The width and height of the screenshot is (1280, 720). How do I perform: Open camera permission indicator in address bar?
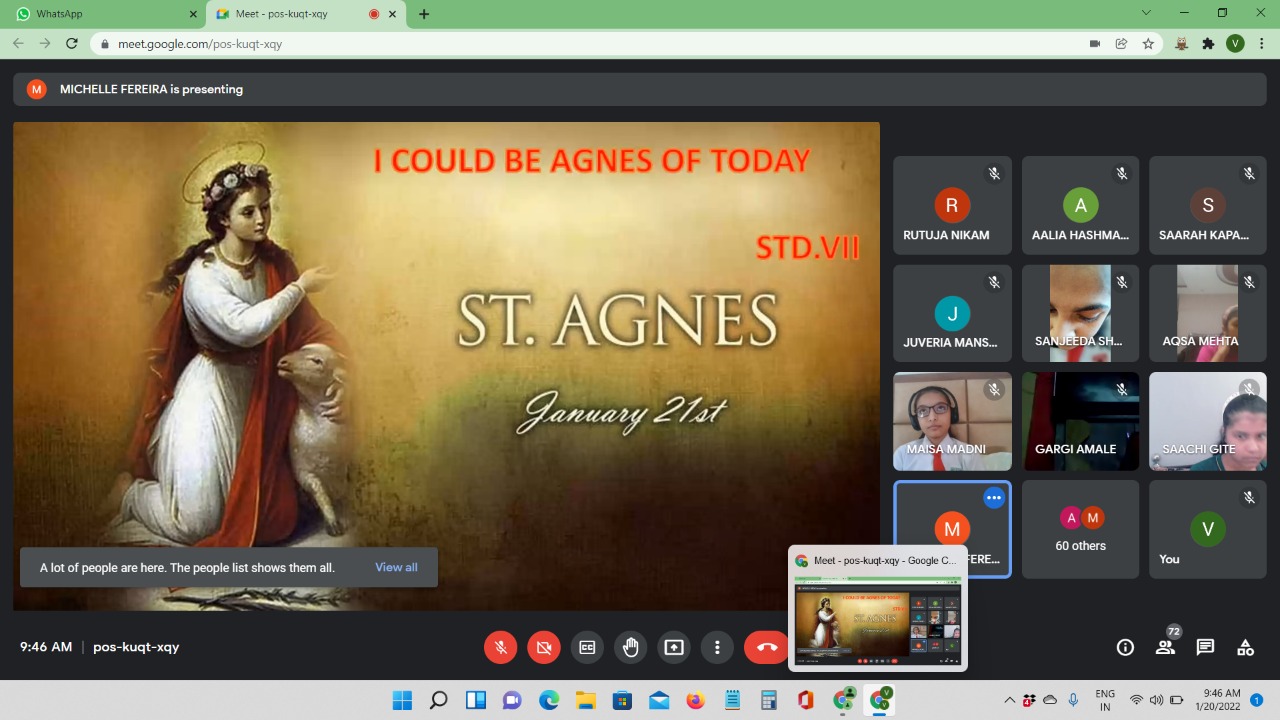[1095, 43]
